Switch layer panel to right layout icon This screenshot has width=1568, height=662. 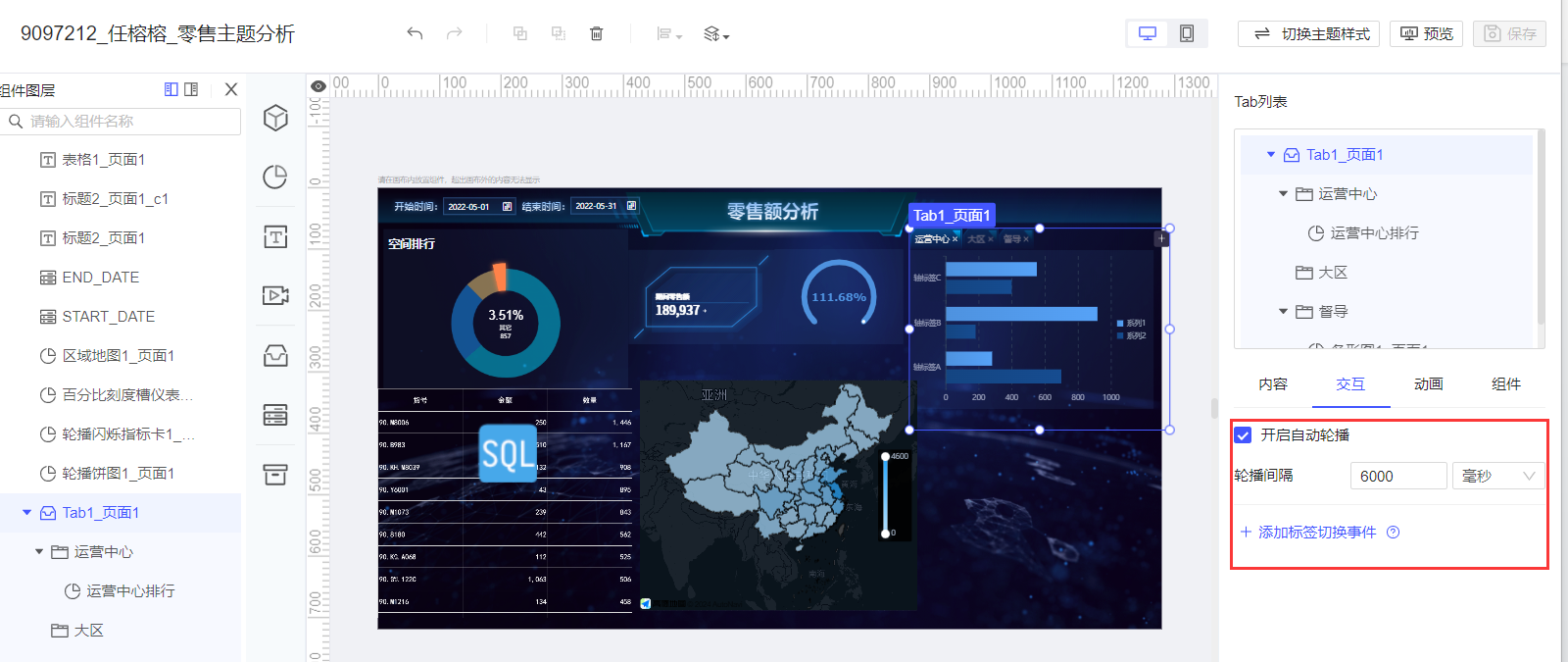(191, 89)
